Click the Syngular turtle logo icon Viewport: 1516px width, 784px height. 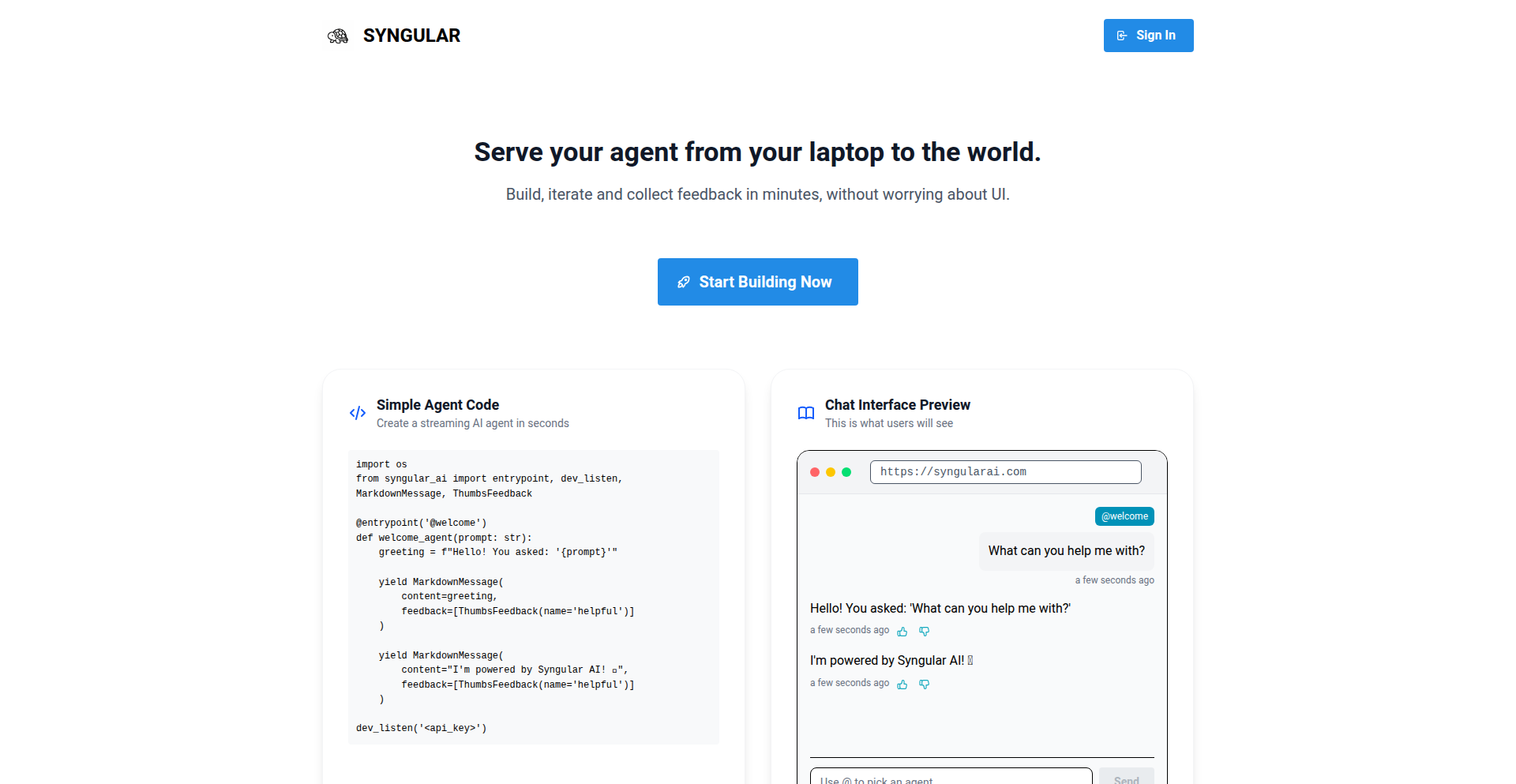(x=338, y=36)
